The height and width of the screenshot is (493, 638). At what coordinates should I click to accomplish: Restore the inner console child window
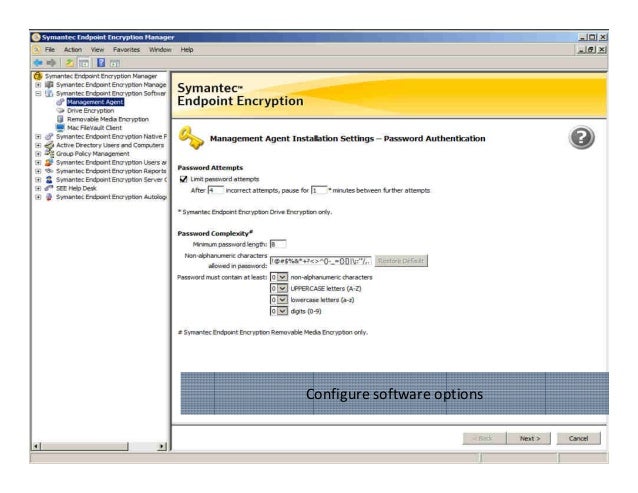coord(592,50)
